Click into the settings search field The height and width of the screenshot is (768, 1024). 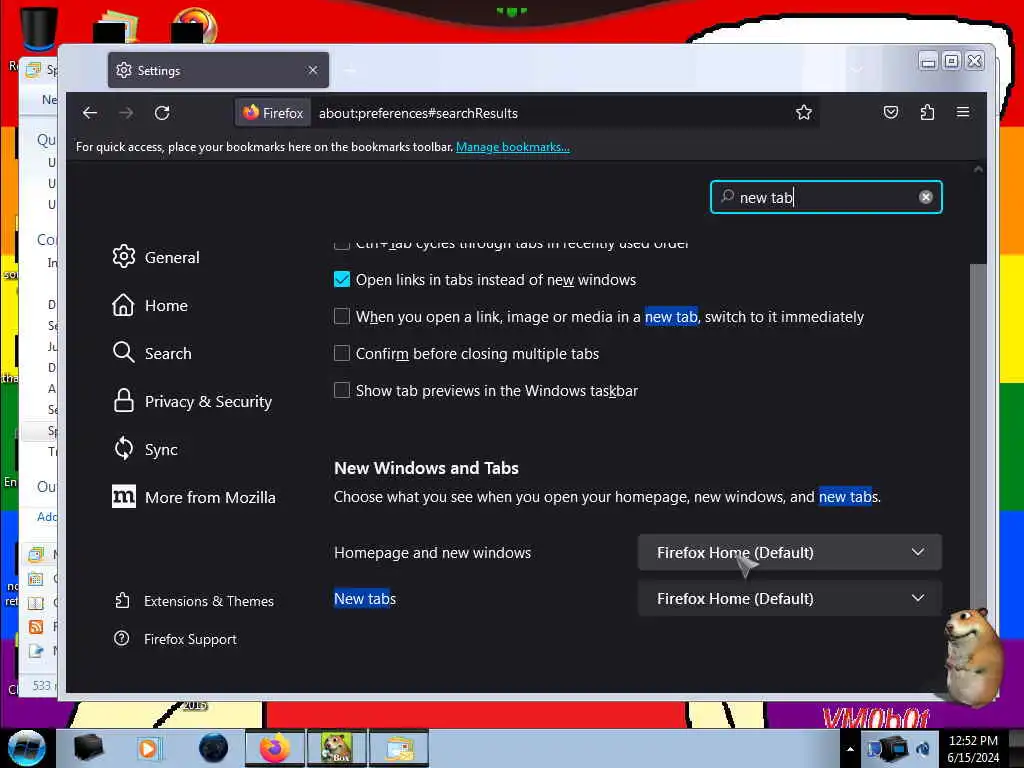(825, 197)
